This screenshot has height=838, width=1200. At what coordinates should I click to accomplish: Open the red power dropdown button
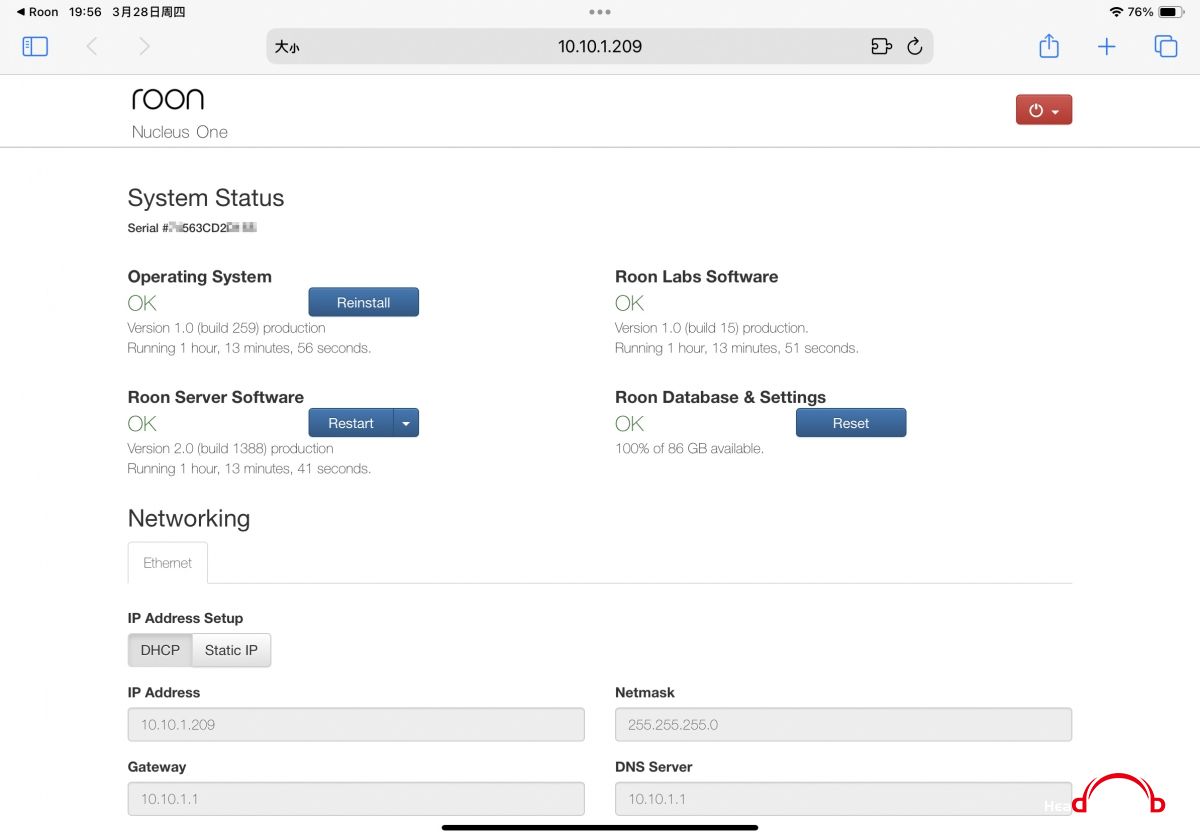[x=1044, y=110]
